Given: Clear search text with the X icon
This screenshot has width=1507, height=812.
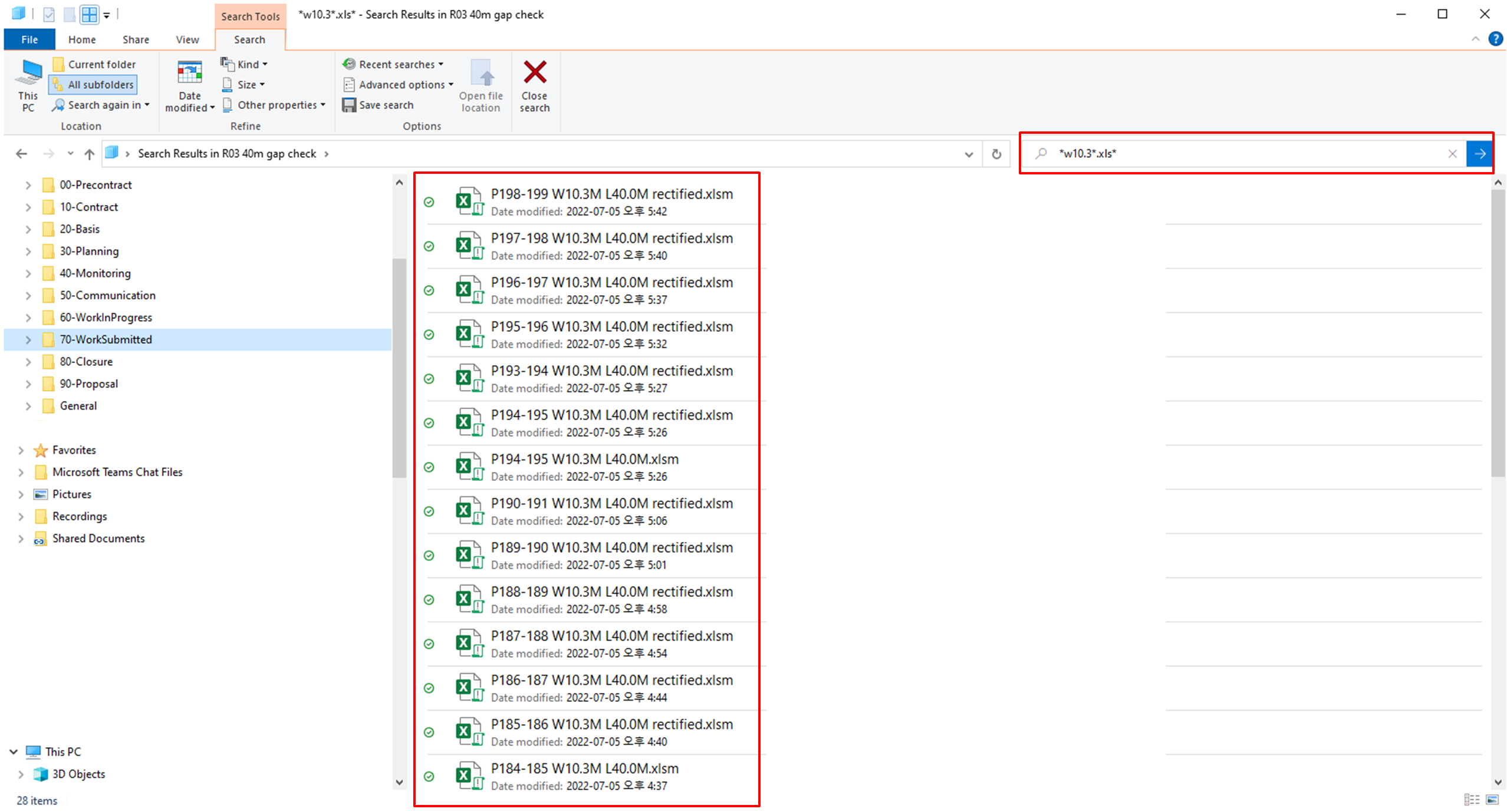Looking at the screenshot, I should (x=1452, y=154).
